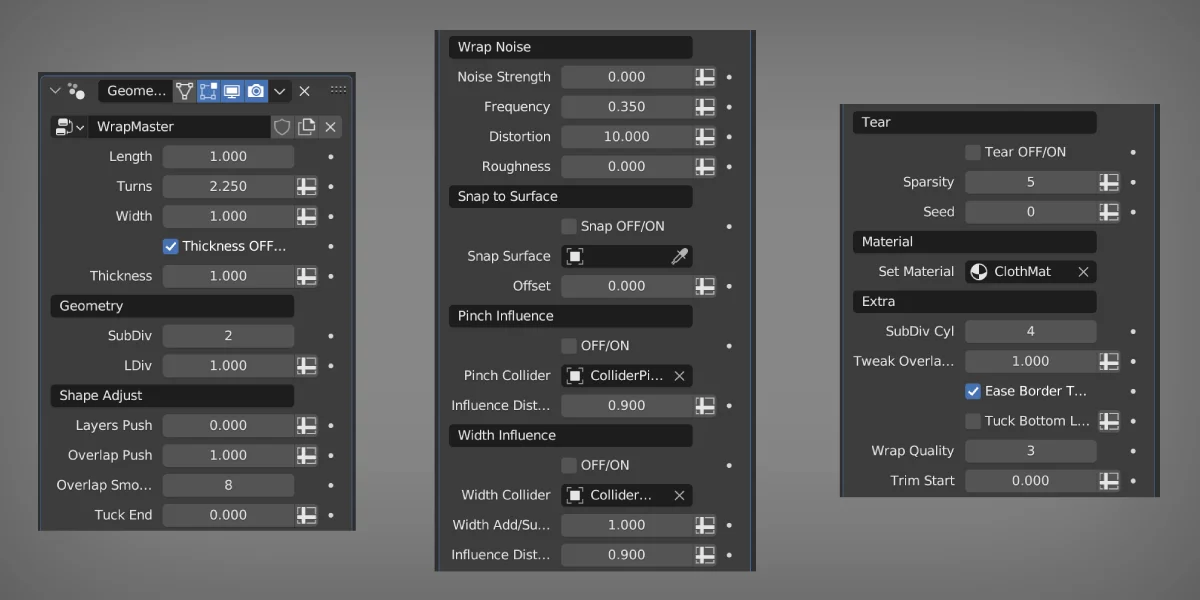The width and height of the screenshot is (1200, 600).
Task: Pick the Snap Surface object with the eyedropper
Action: pos(681,256)
